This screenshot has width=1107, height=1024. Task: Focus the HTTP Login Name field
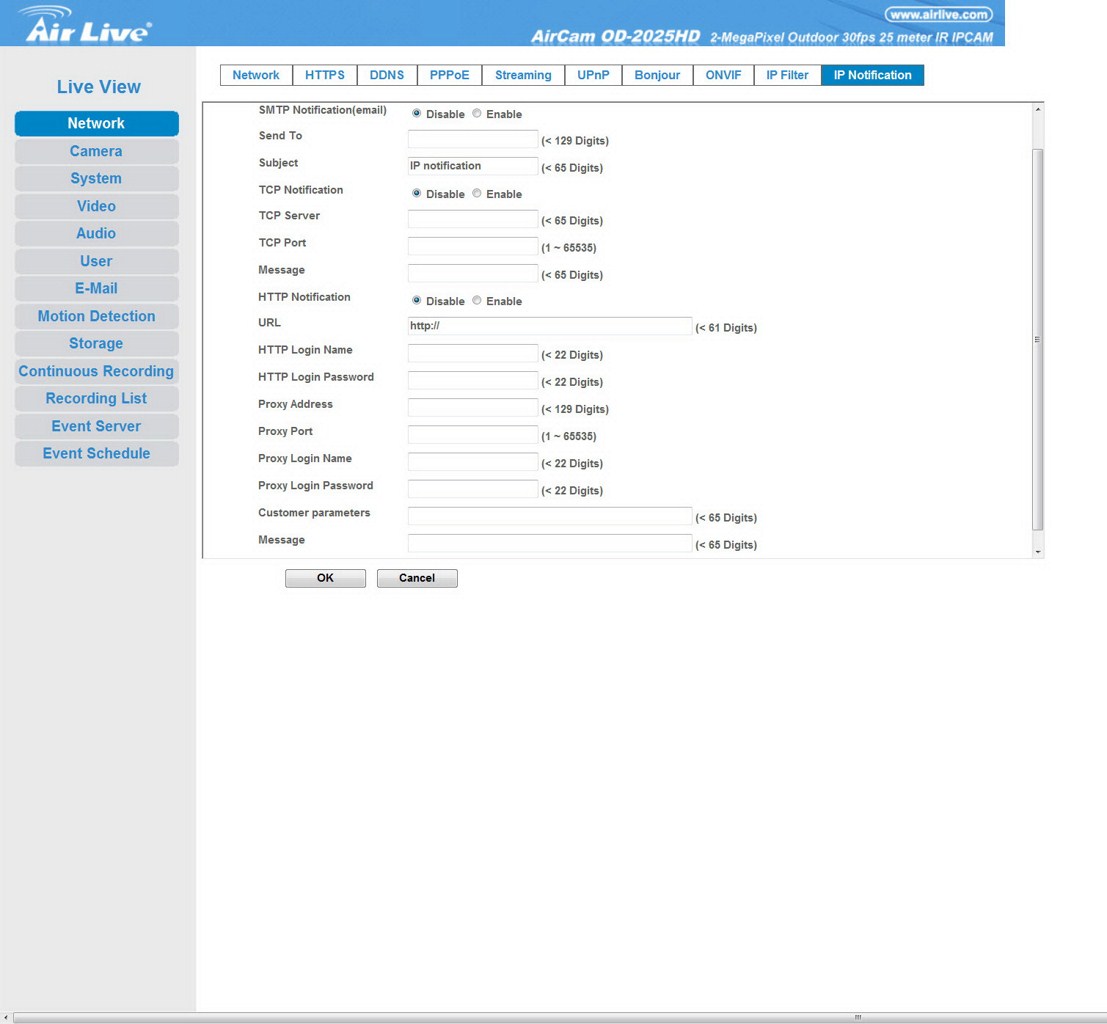click(473, 353)
